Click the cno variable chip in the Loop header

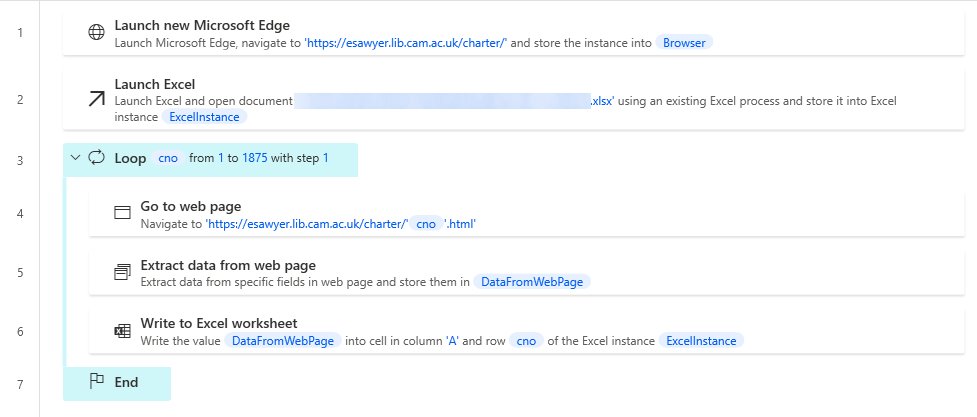168,158
